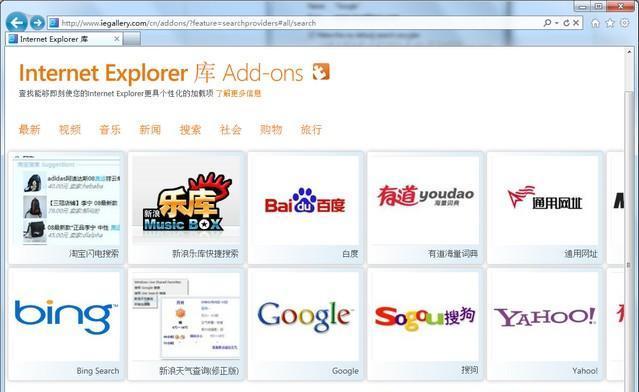Click the 通用网址 caption under the logo
The image size is (639, 392).
point(581,253)
